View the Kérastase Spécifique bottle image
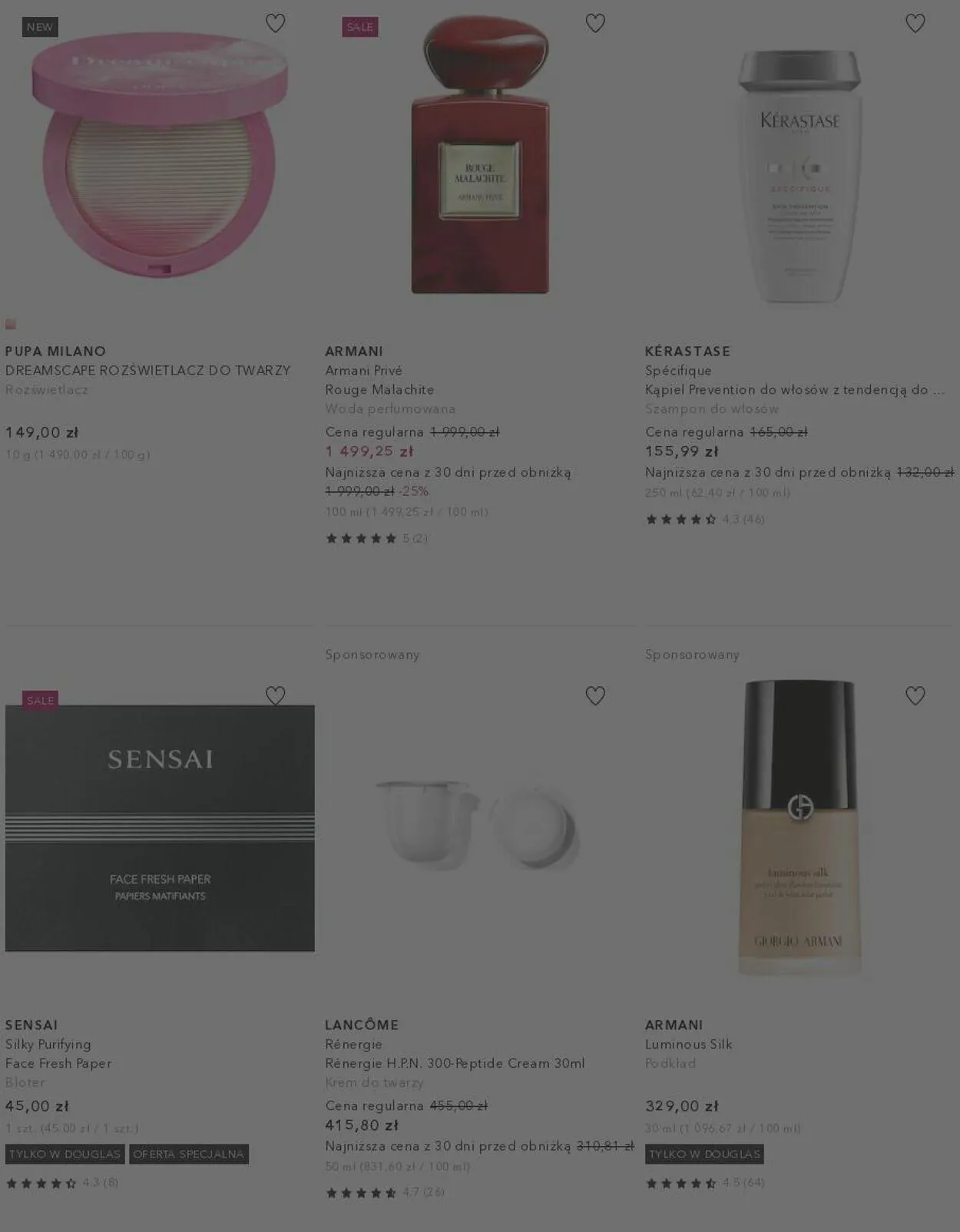This screenshot has height=1232, width=960. tap(799, 177)
